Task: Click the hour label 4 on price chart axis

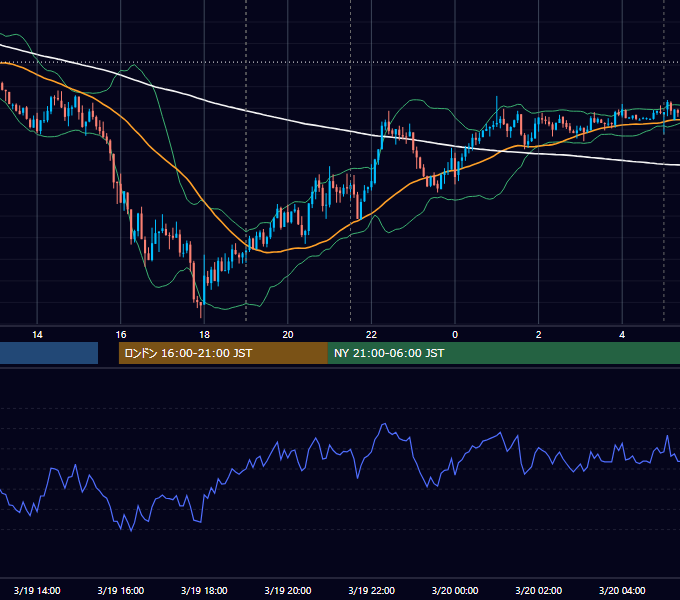Action: tap(622, 335)
